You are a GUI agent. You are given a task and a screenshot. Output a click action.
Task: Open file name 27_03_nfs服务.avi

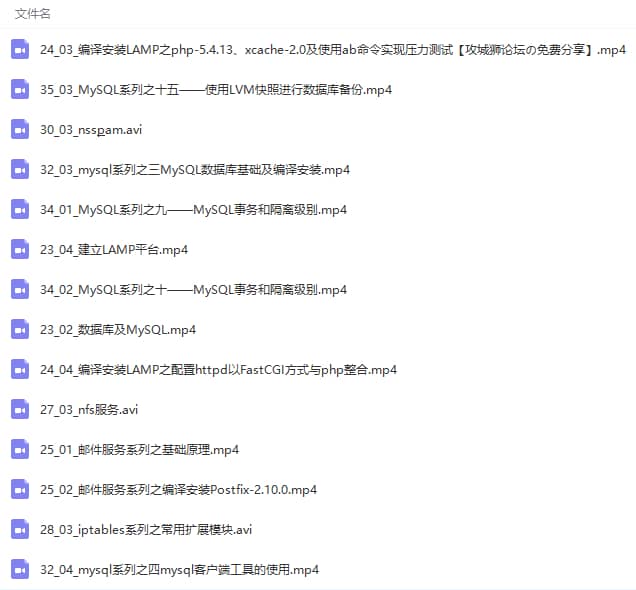pos(89,410)
